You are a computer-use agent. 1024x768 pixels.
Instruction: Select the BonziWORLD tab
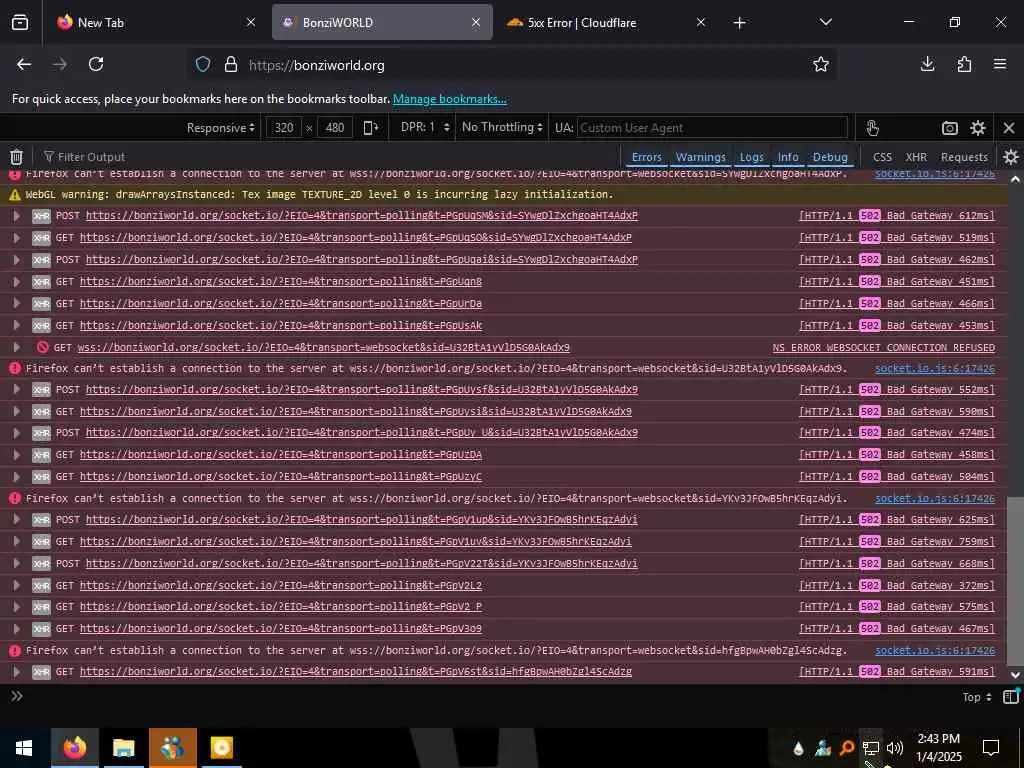coord(382,22)
